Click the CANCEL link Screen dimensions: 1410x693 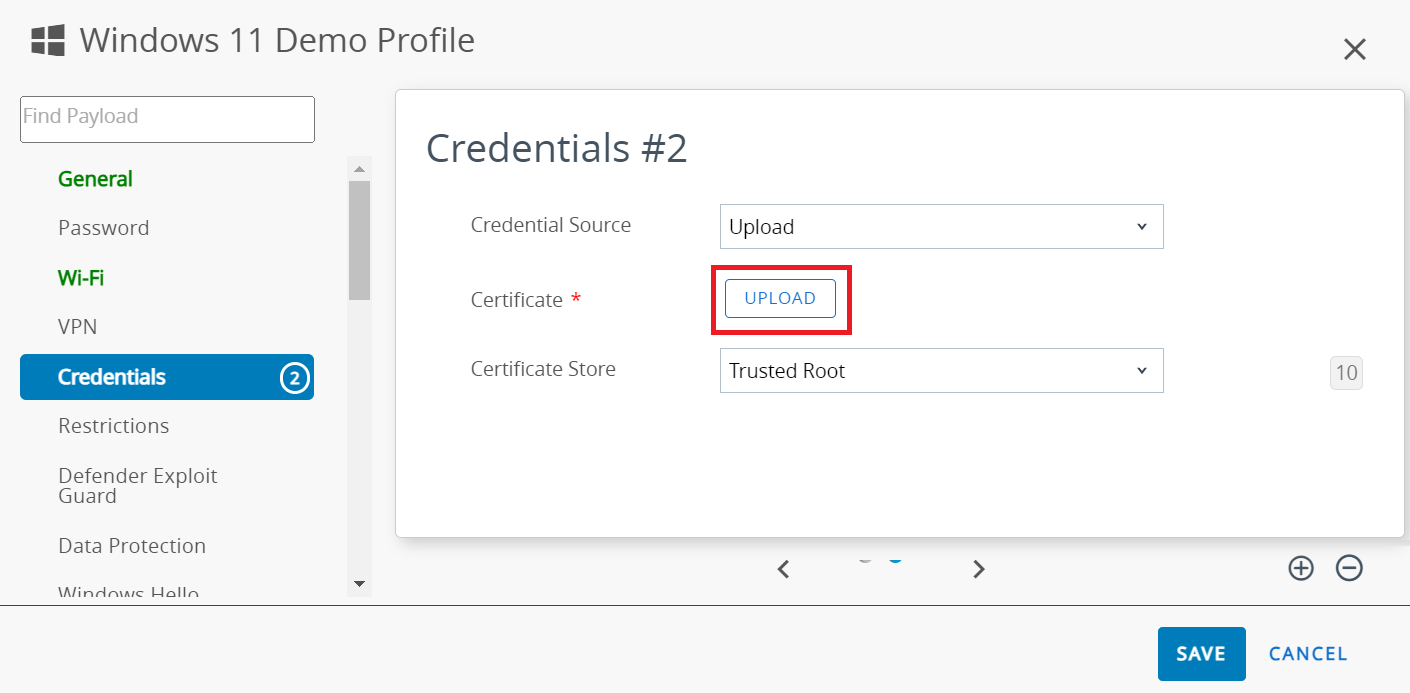pyautogui.click(x=1308, y=654)
